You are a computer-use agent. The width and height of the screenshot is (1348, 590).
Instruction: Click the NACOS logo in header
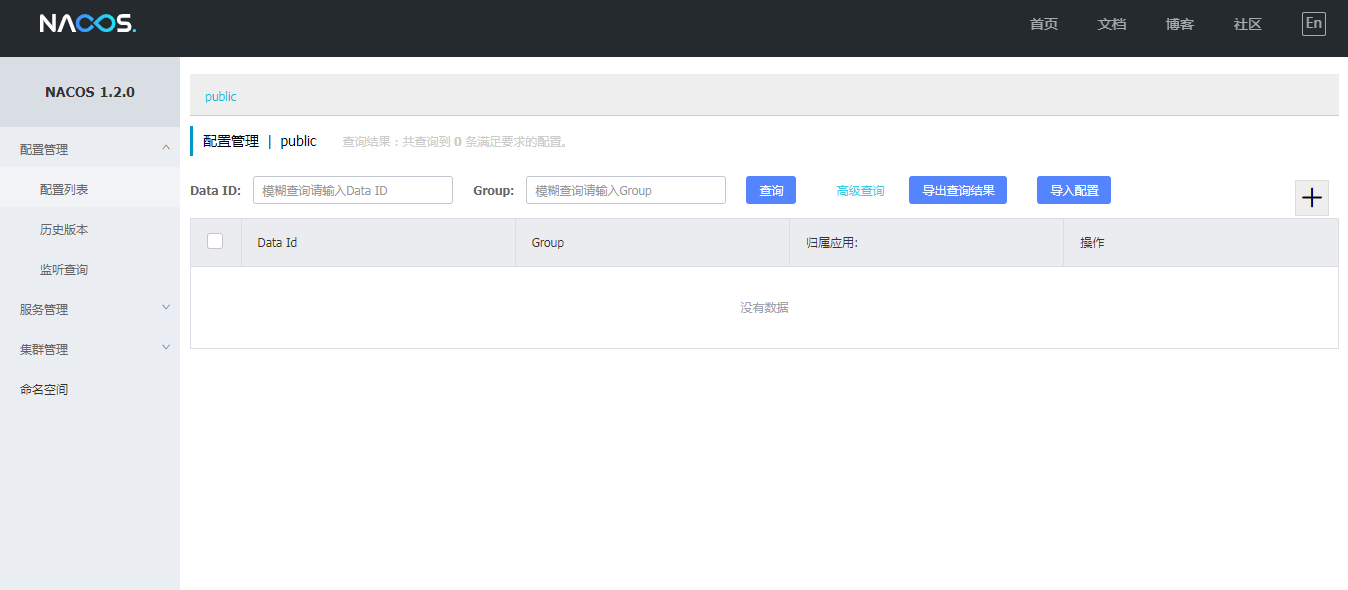[x=88, y=24]
